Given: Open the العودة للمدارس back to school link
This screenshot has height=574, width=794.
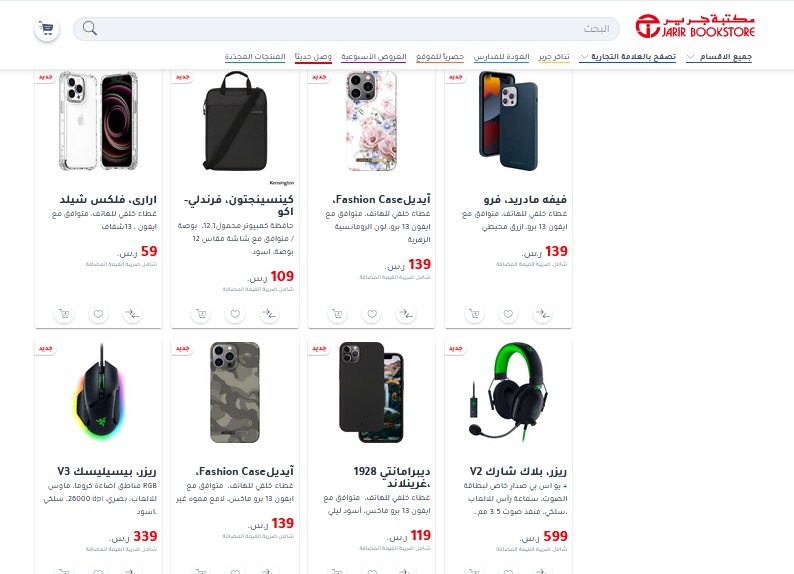Looking at the screenshot, I should pyautogui.click(x=501, y=57).
